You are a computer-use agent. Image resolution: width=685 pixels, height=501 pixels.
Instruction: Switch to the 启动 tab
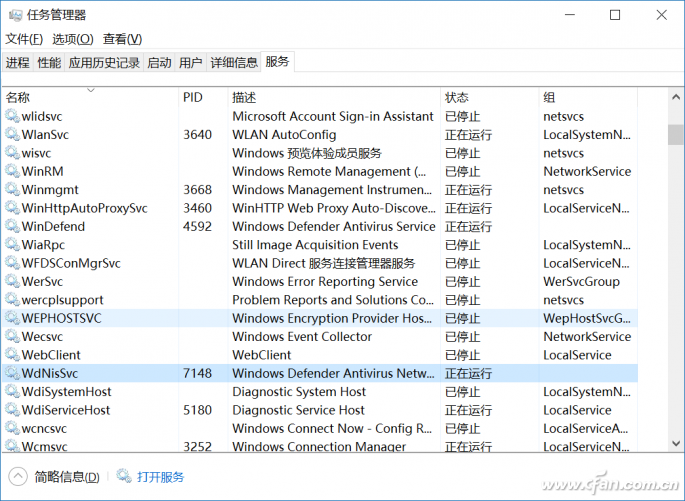(159, 62)
